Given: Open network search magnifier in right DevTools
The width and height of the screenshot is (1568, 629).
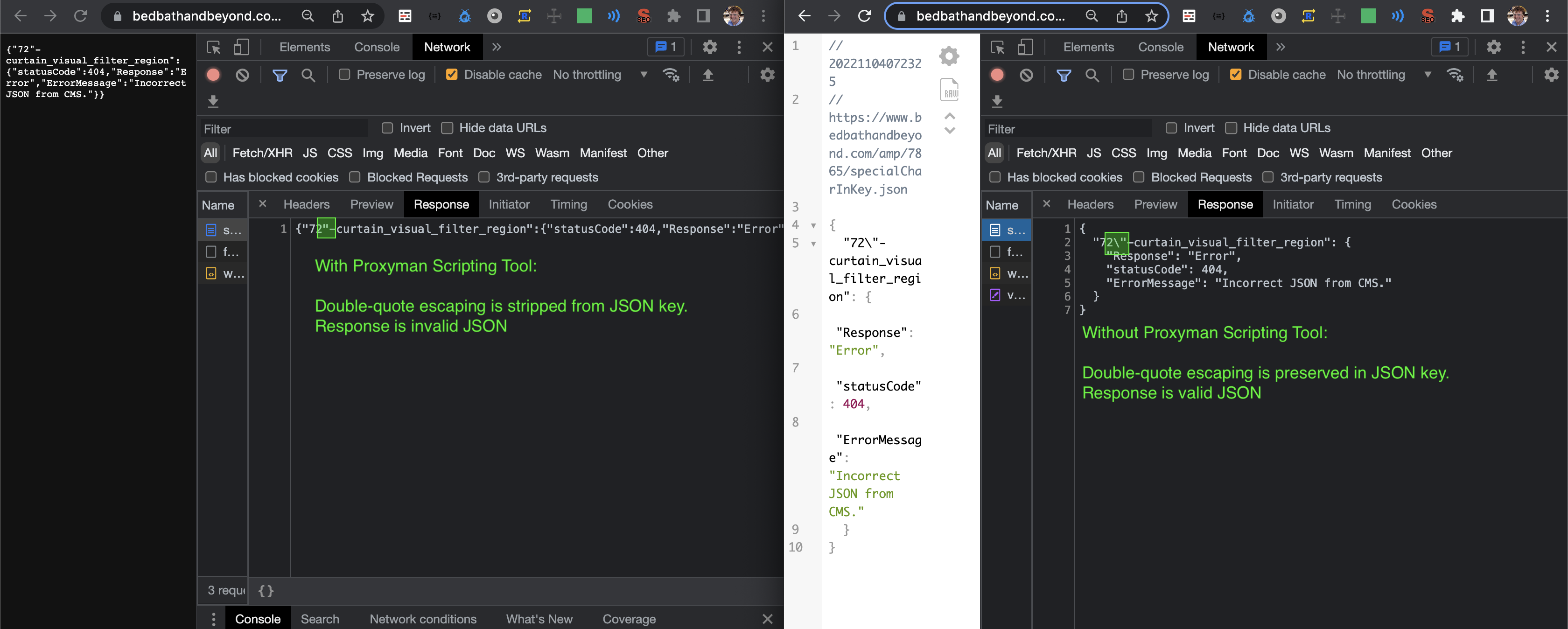Looking at the screenshot, I should (x=1092, y=75).
